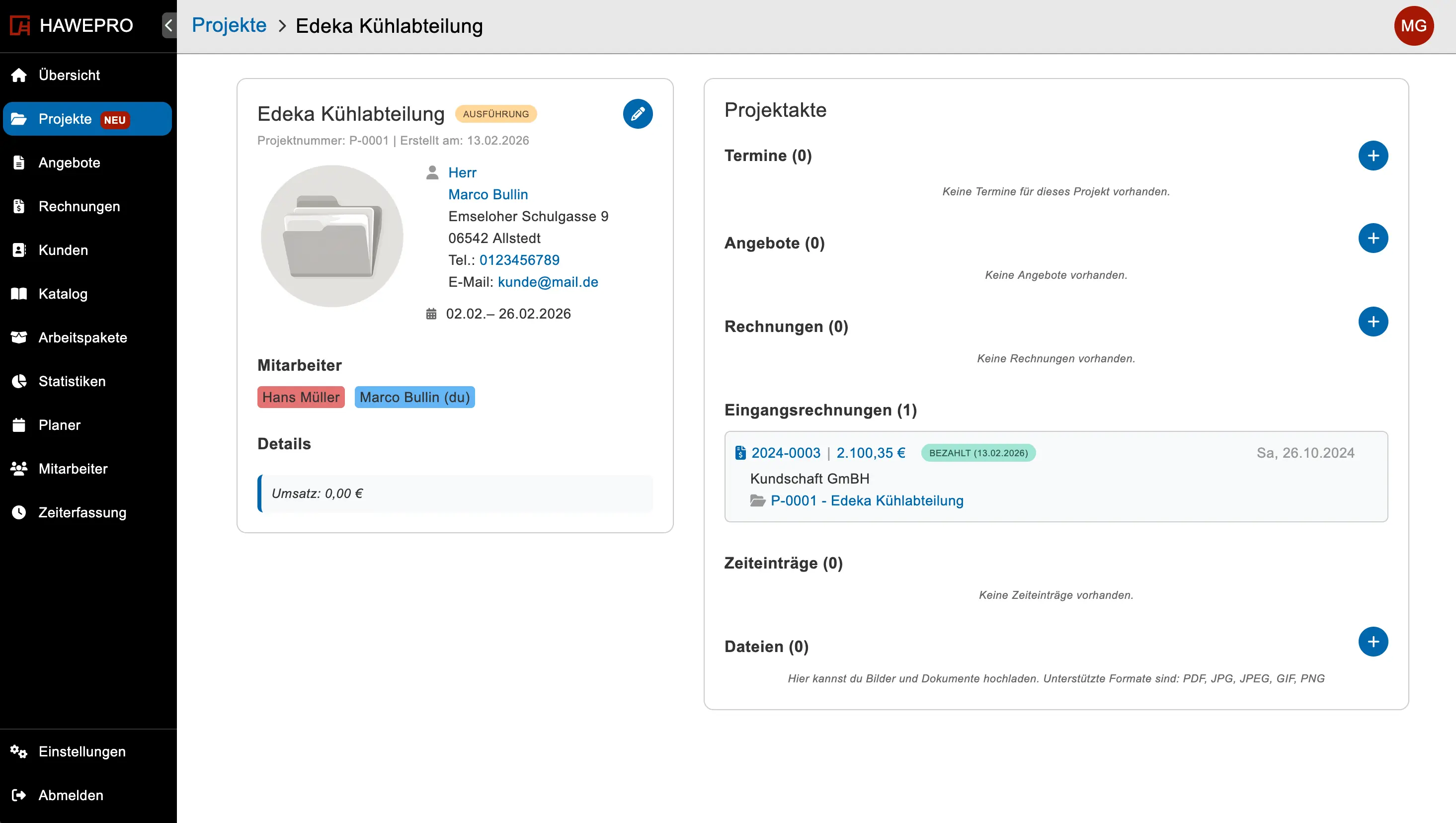Viewport: 1456px width, 823px height.
Task: Open Rechnungen via the invoice icon
Action: [19, 206]
